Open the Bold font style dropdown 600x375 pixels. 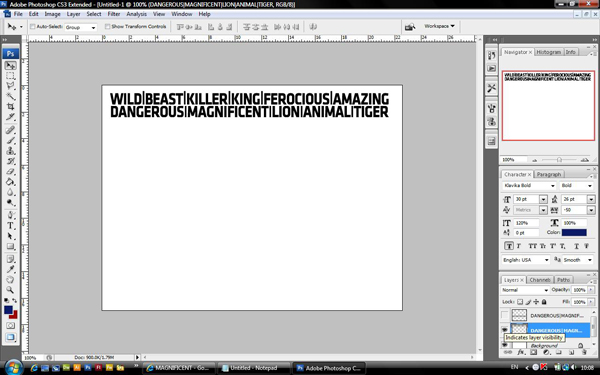pyautogui.click(x=589, y=186)
